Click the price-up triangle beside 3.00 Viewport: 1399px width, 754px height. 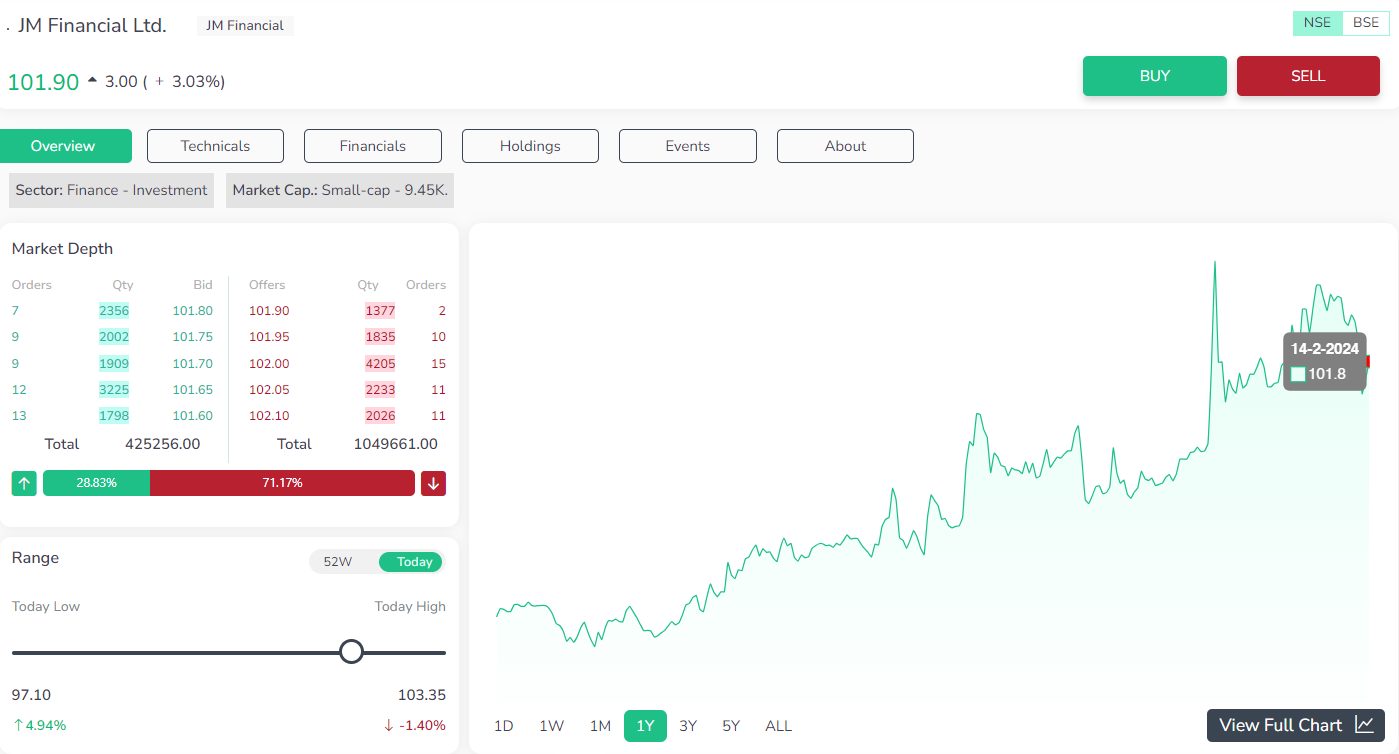pos(93,80)
